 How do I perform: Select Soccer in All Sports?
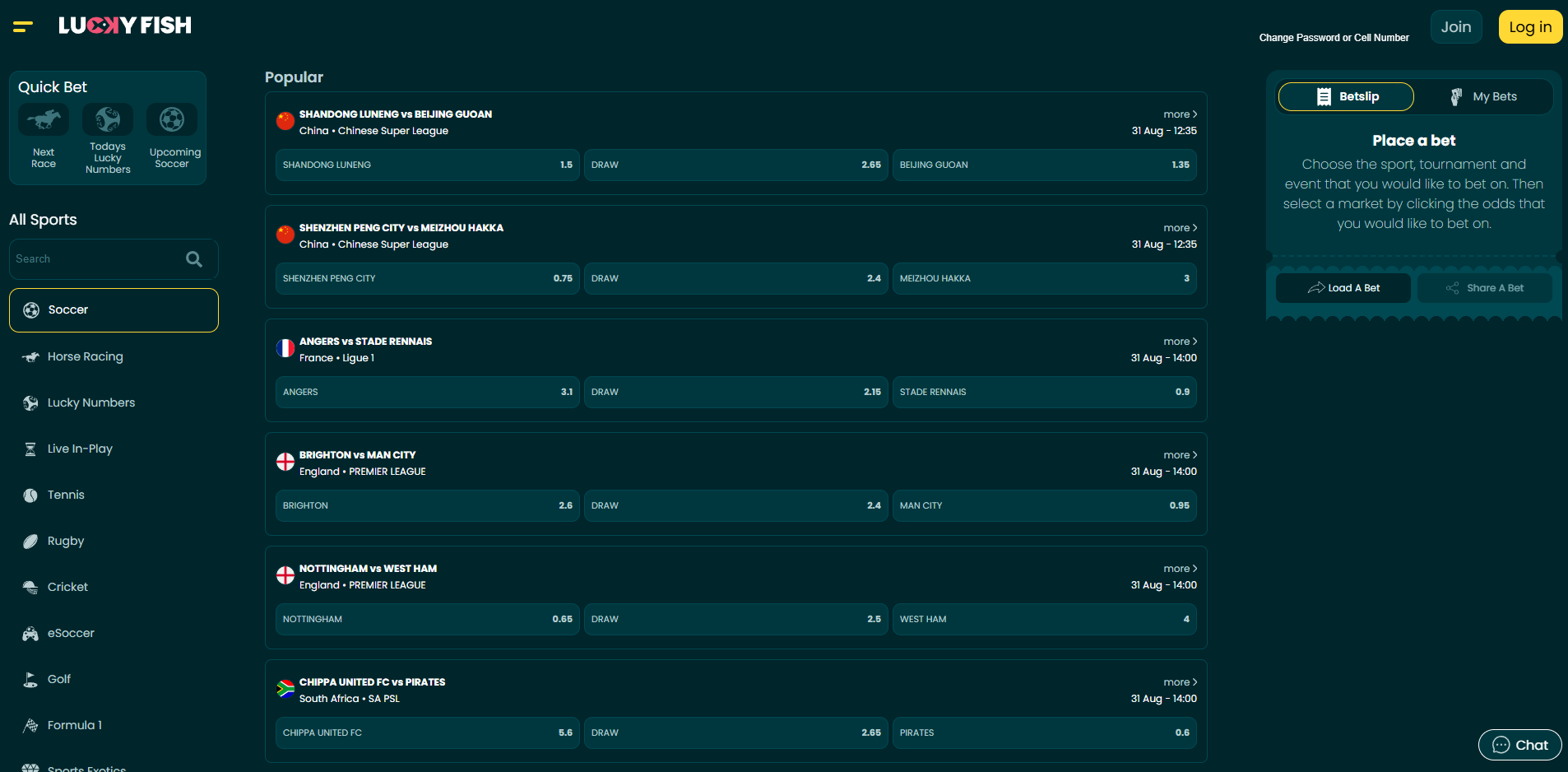[114, 310]
